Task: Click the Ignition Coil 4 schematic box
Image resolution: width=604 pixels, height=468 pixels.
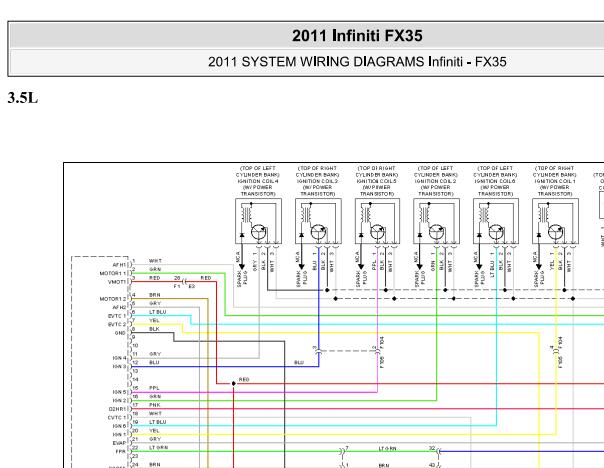Action: [x=258, y=221]
